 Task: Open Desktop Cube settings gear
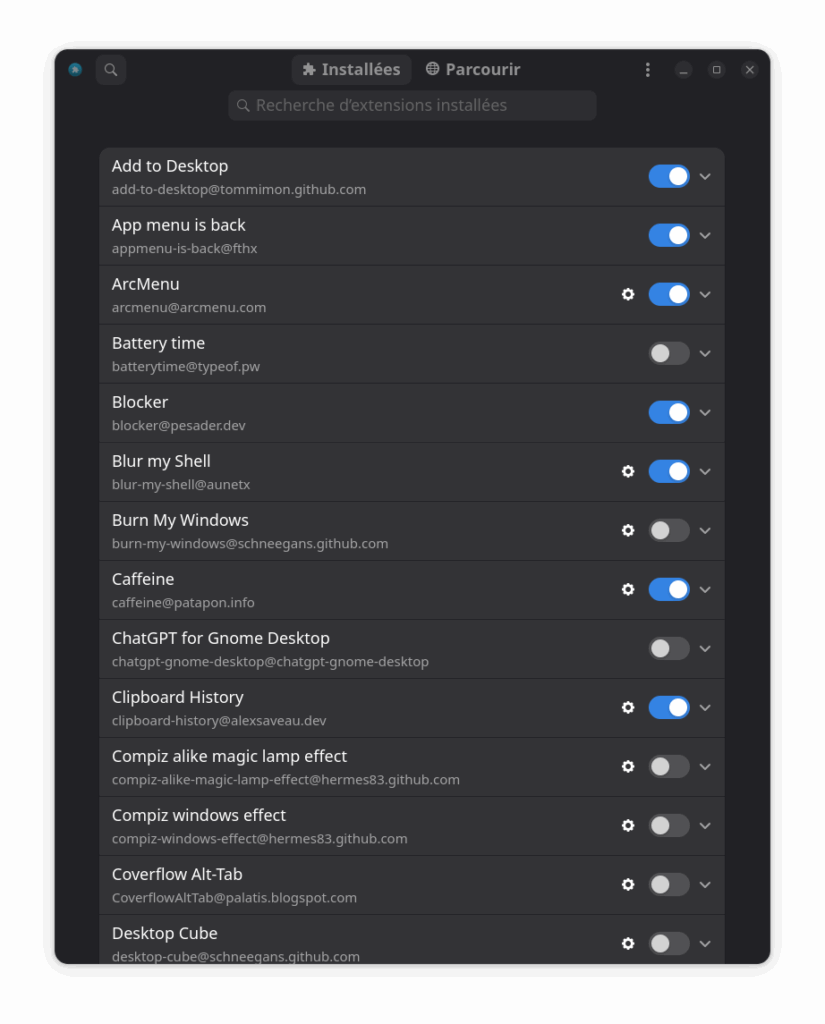pos(628,944)
